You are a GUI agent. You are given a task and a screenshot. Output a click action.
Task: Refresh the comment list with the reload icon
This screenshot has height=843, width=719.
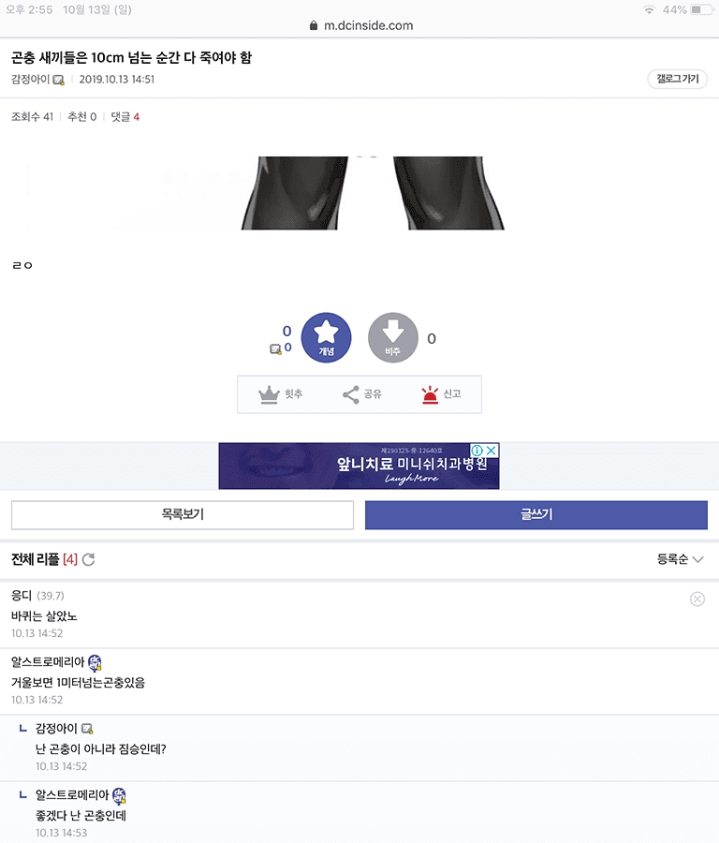pos(88,560)
